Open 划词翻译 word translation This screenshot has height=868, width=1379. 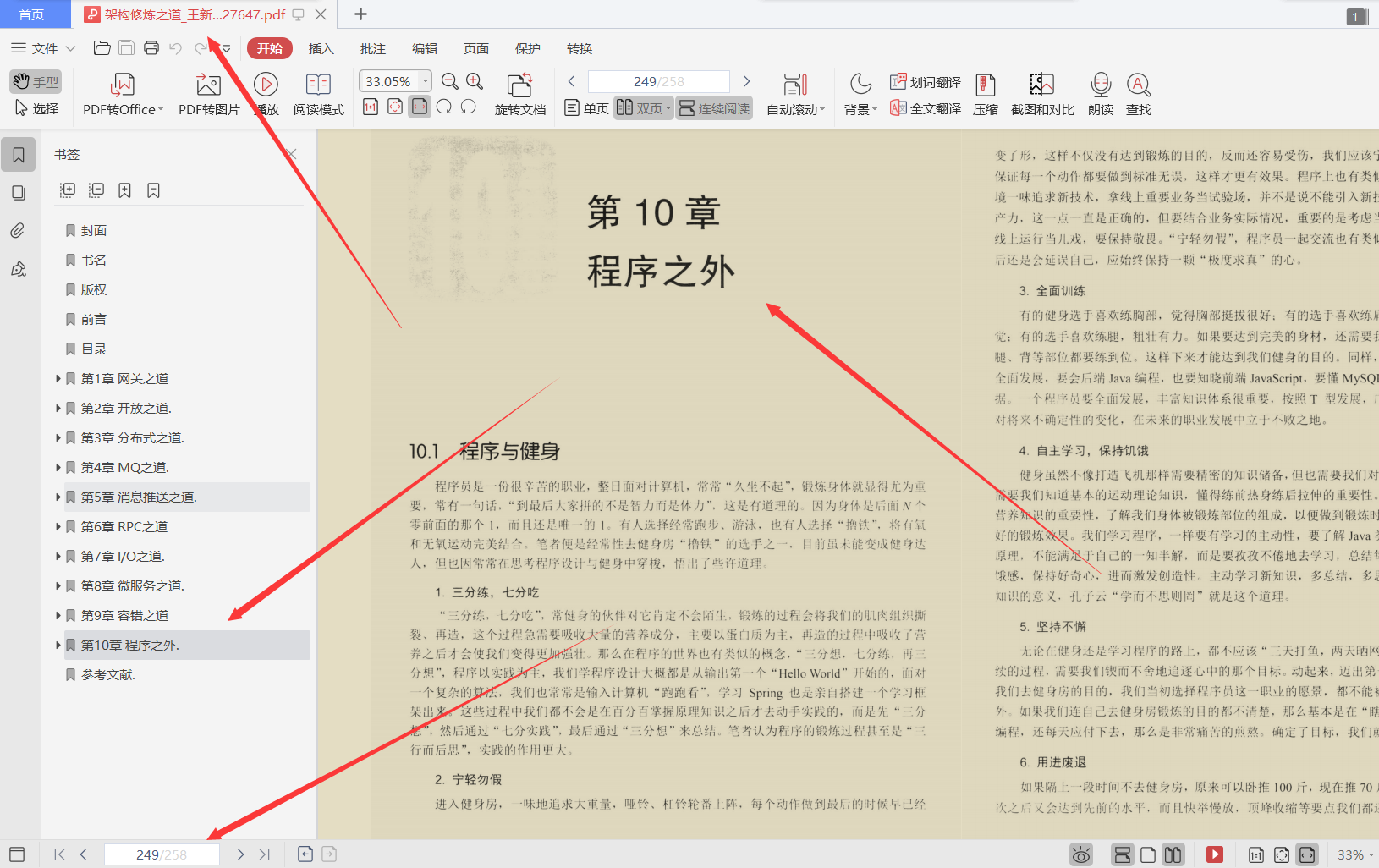tap(926, 82)
